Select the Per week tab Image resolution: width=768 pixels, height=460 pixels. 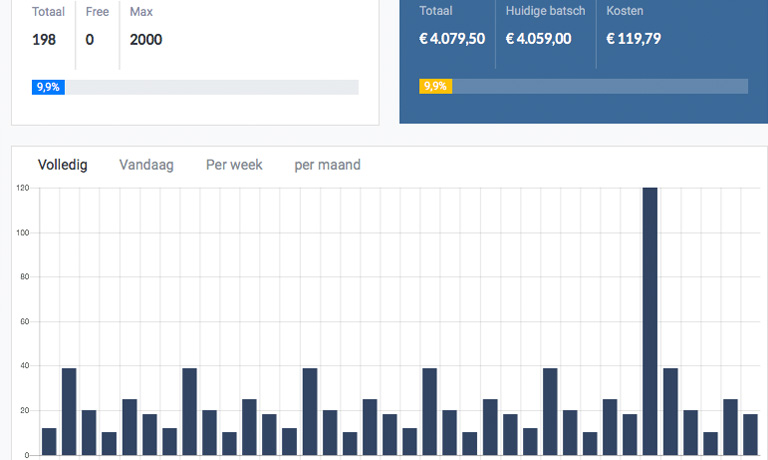[234, 165]
